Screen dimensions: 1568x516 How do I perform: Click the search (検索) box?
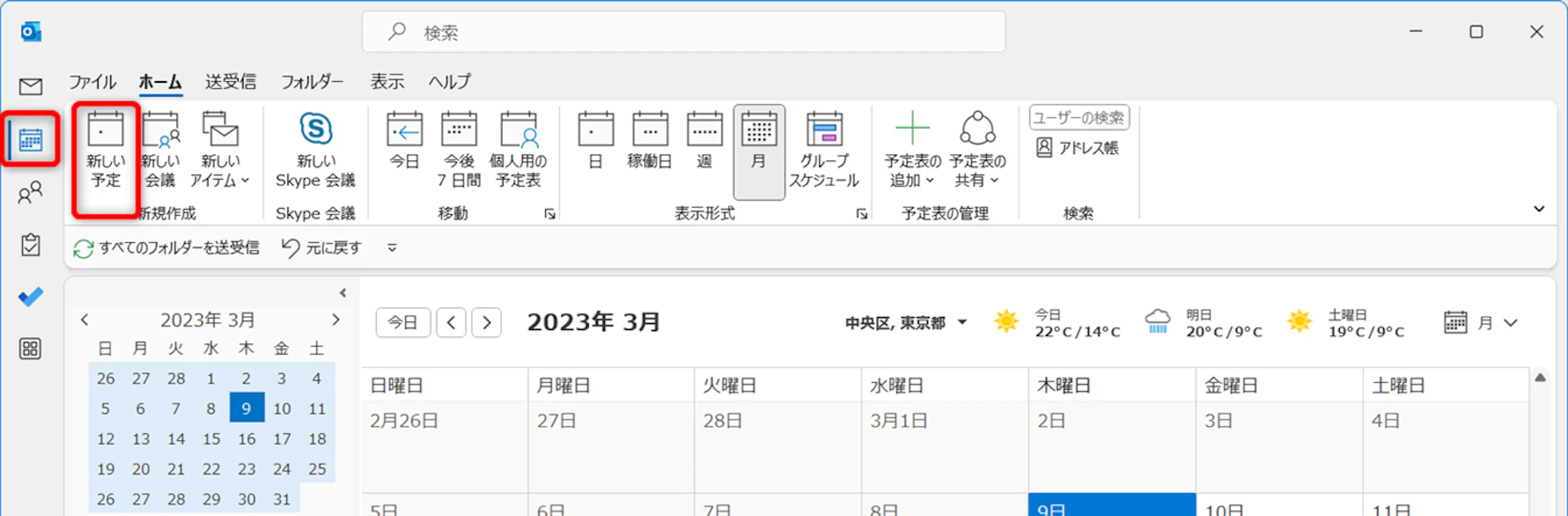tap(683, 32)
